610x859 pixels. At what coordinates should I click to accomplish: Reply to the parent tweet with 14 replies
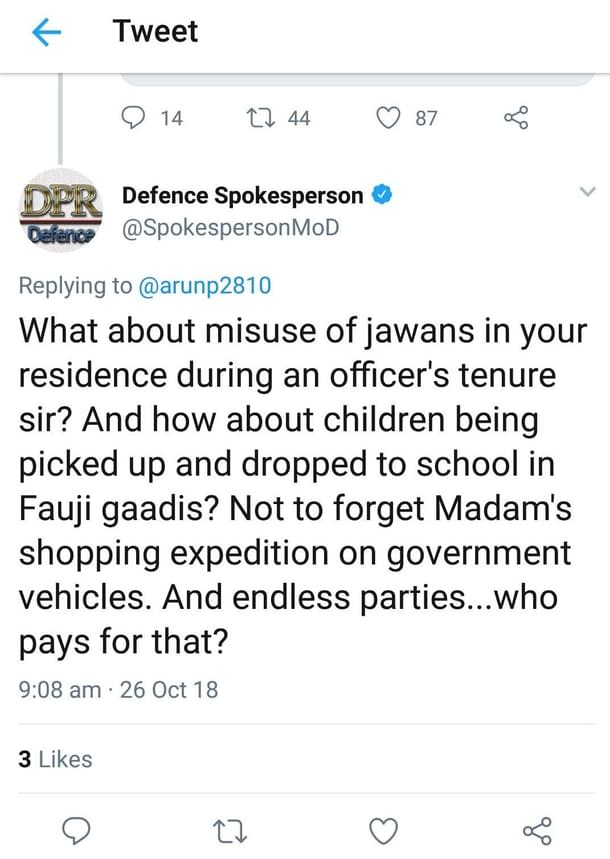click(x=135, y=118)
